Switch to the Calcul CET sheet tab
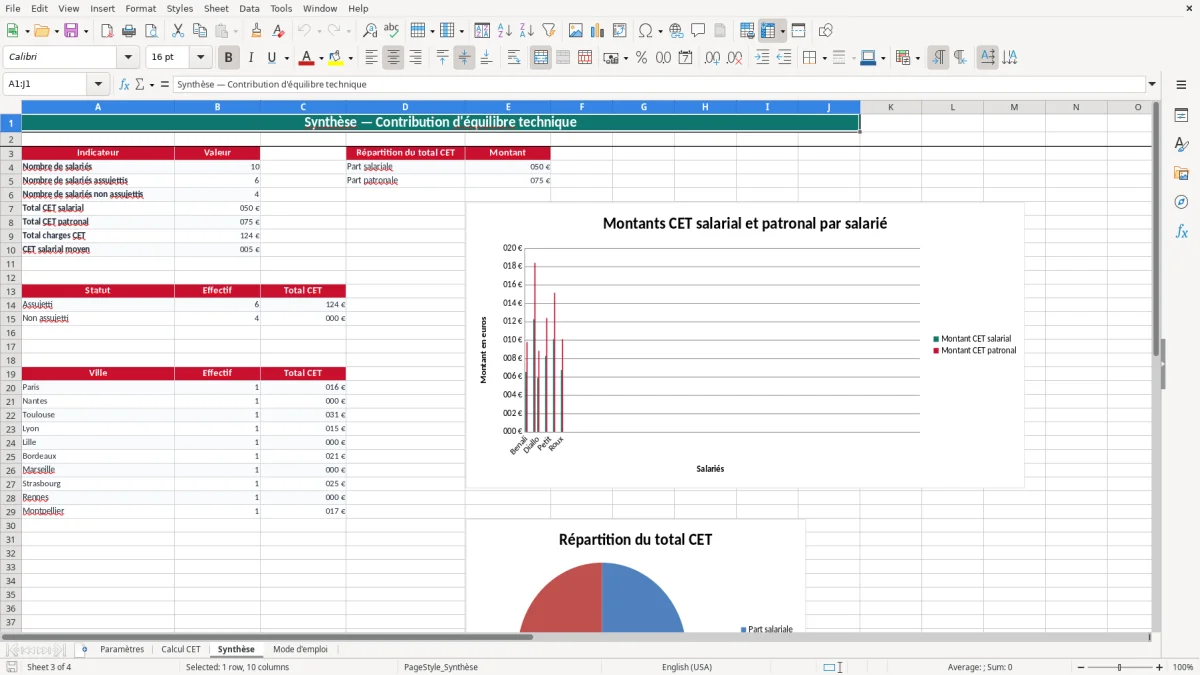This screenshot has width=1200, height=675. pyautogui.click(x=181, y=649)
